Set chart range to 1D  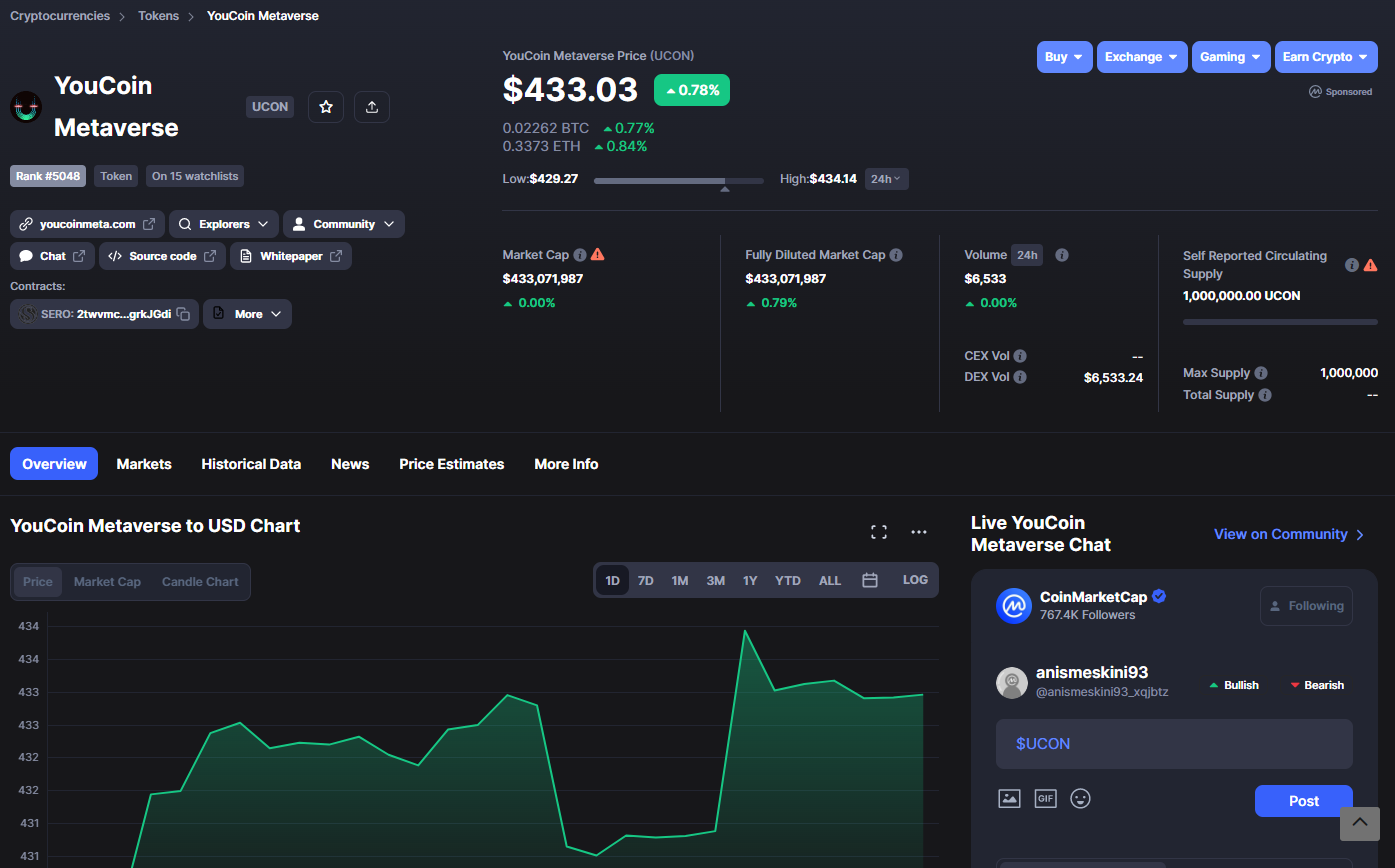click(x=612, y=581)
